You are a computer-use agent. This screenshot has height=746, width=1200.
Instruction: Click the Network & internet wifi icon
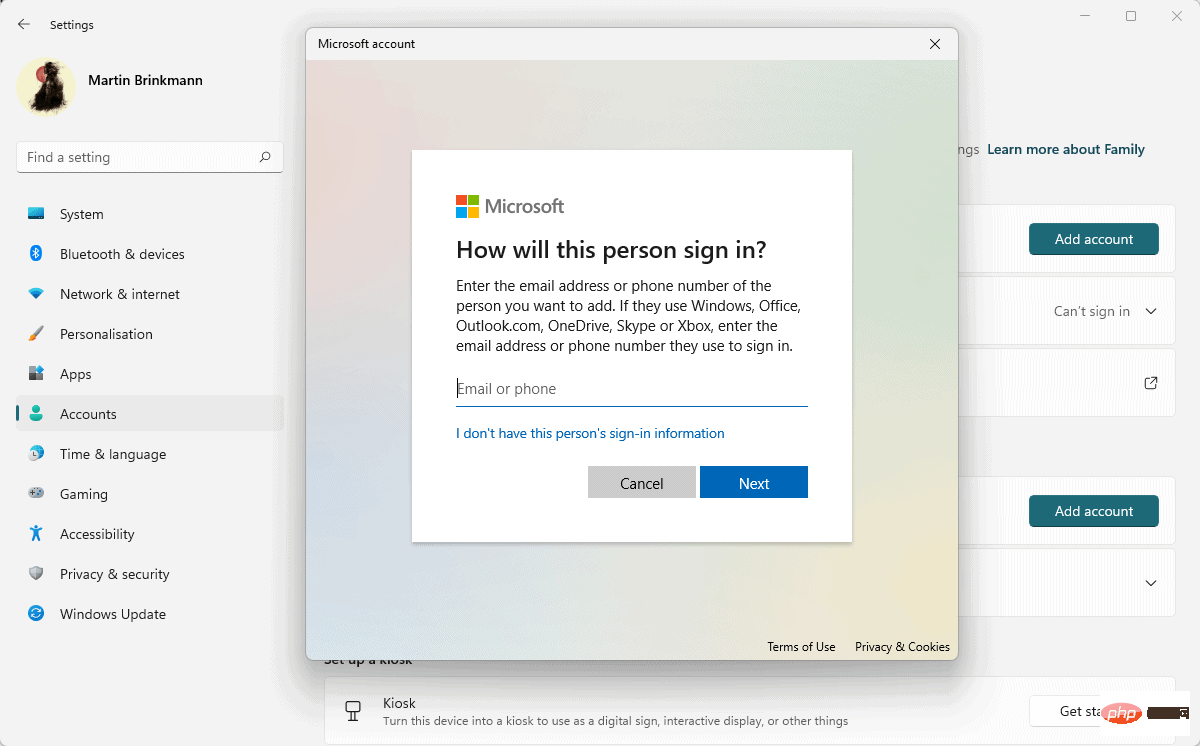point(36,294)
